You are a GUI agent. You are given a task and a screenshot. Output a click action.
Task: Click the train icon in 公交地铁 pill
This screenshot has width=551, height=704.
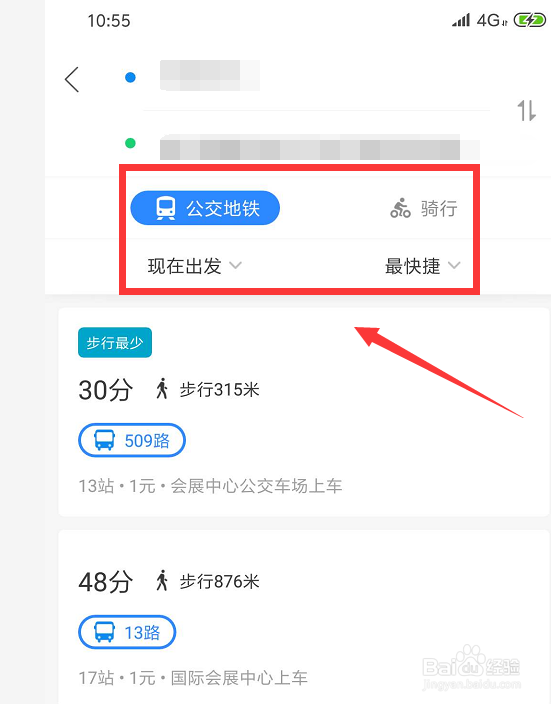pyautogui.click(x=166, y=208)
